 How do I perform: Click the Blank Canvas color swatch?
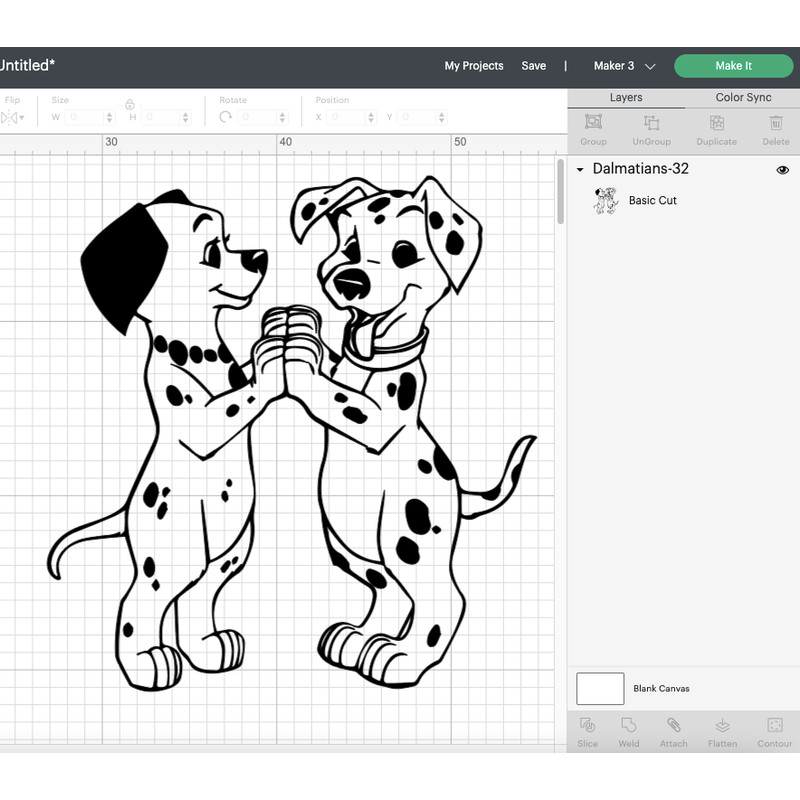tap(600, 688)
